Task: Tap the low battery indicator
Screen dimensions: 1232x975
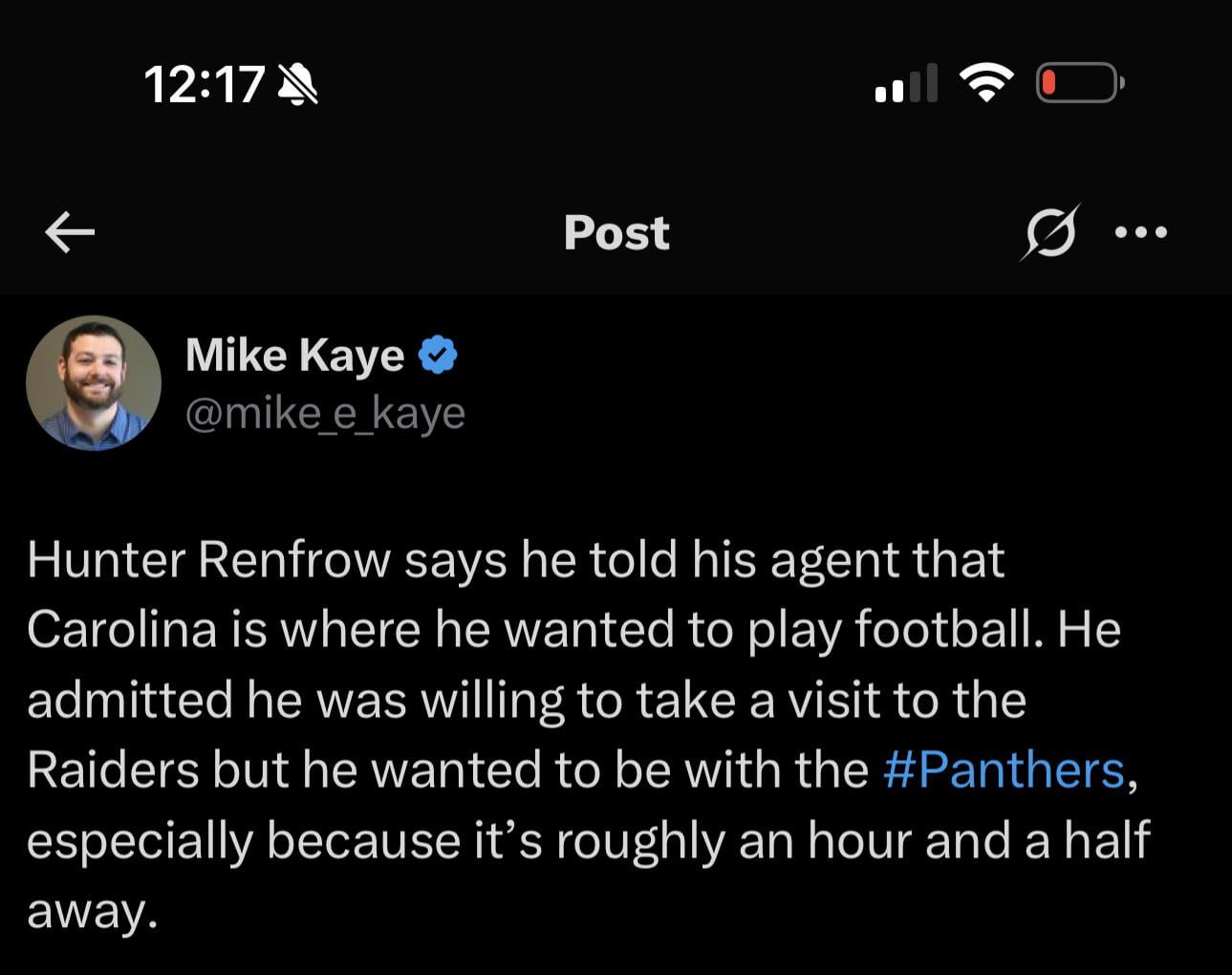Action: (1077, 83)
